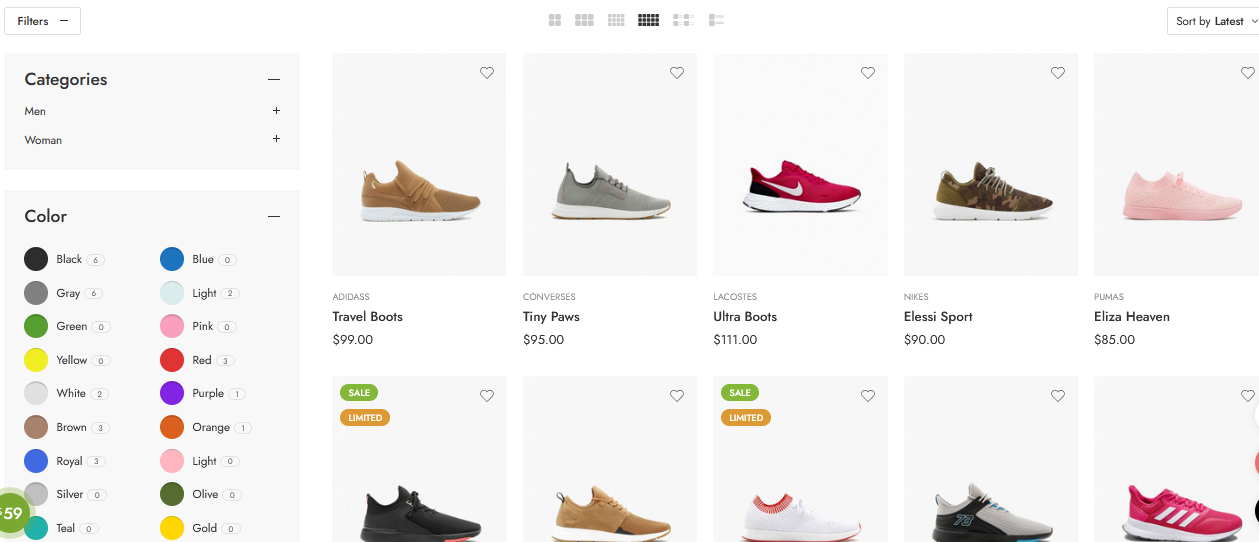Open the Tiny Paws product link
The height and width of the screenshot is (542, 1259).
coord(551,317)
